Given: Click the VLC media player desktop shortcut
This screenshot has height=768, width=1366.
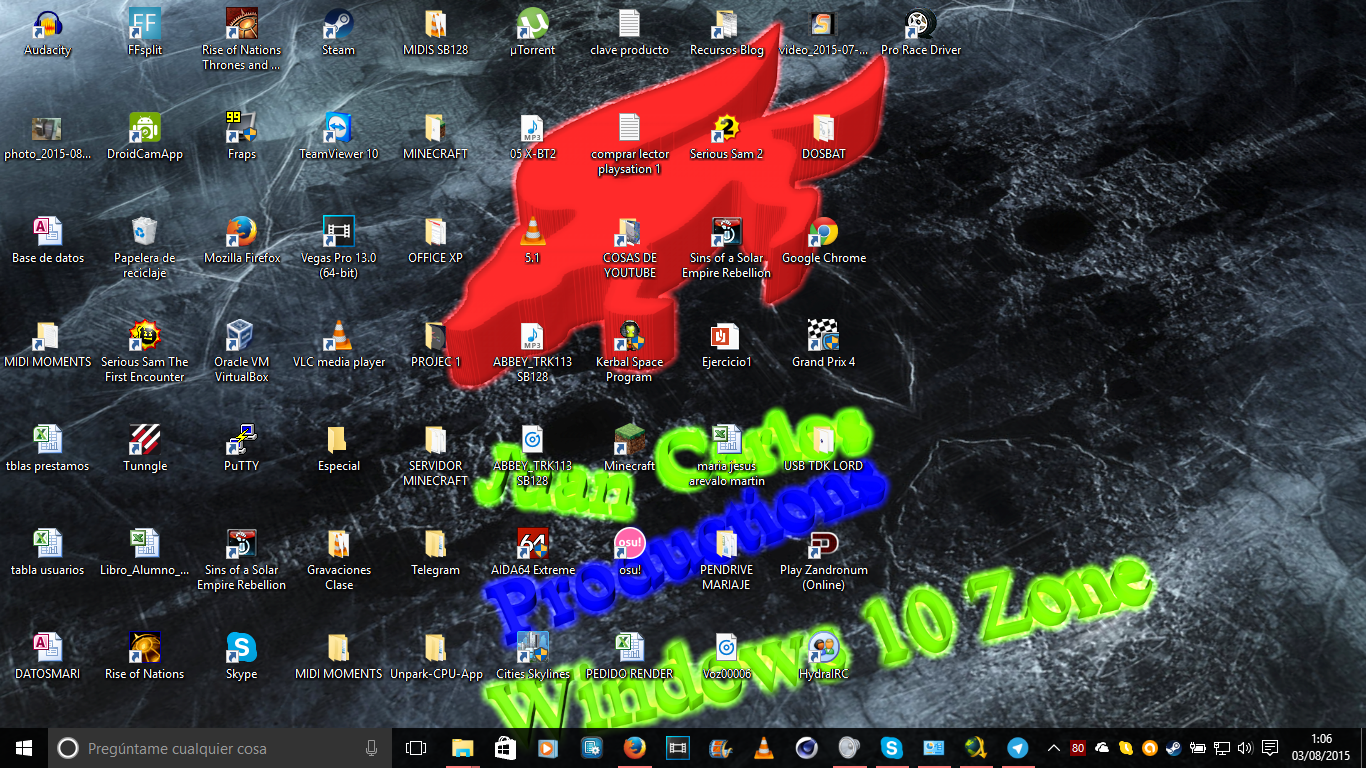Looking at the screenshot, I should click(x=338, y=344).
